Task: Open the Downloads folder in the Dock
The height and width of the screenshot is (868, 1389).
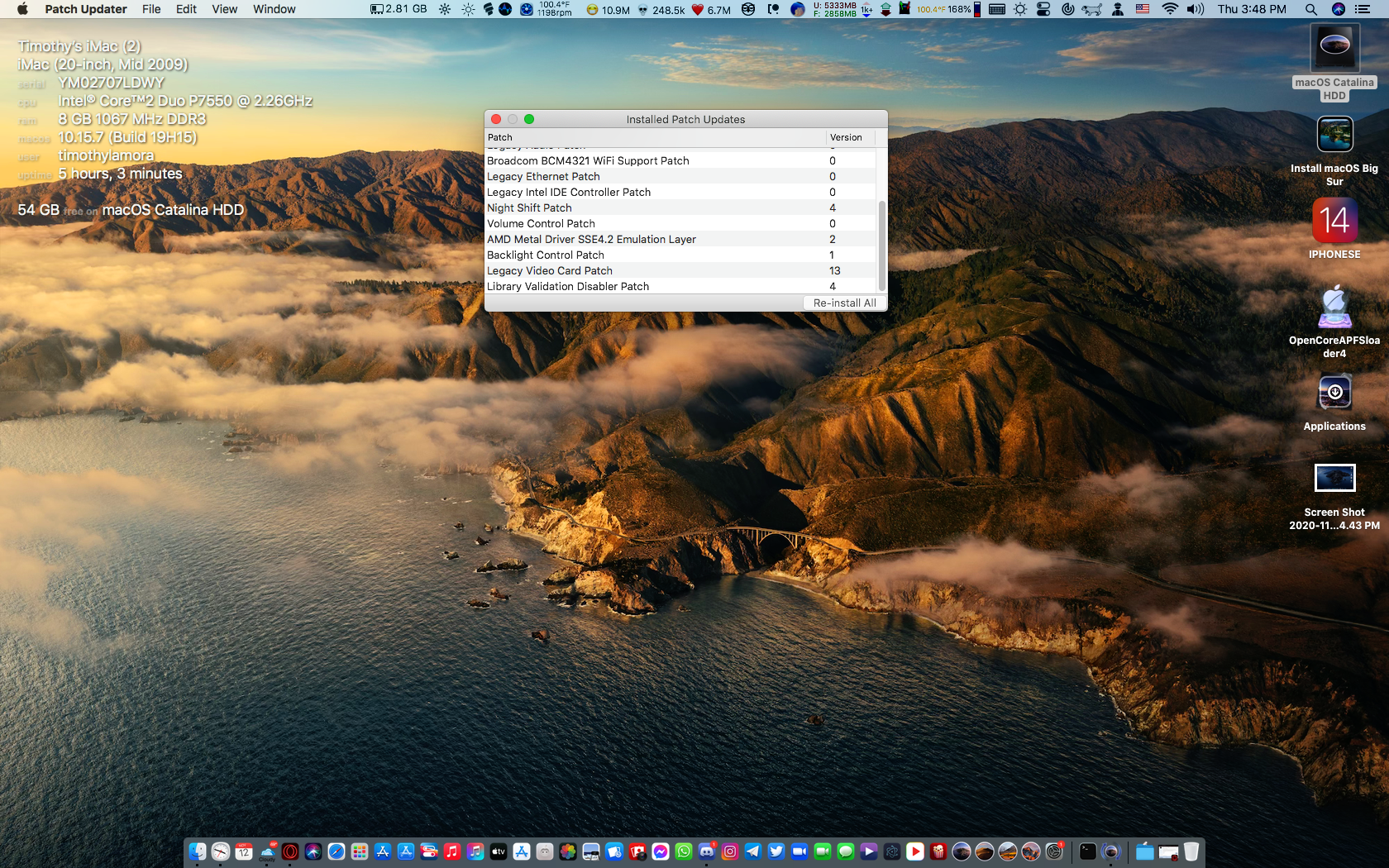Action: pyautogui.click(x=1144, y=851)
